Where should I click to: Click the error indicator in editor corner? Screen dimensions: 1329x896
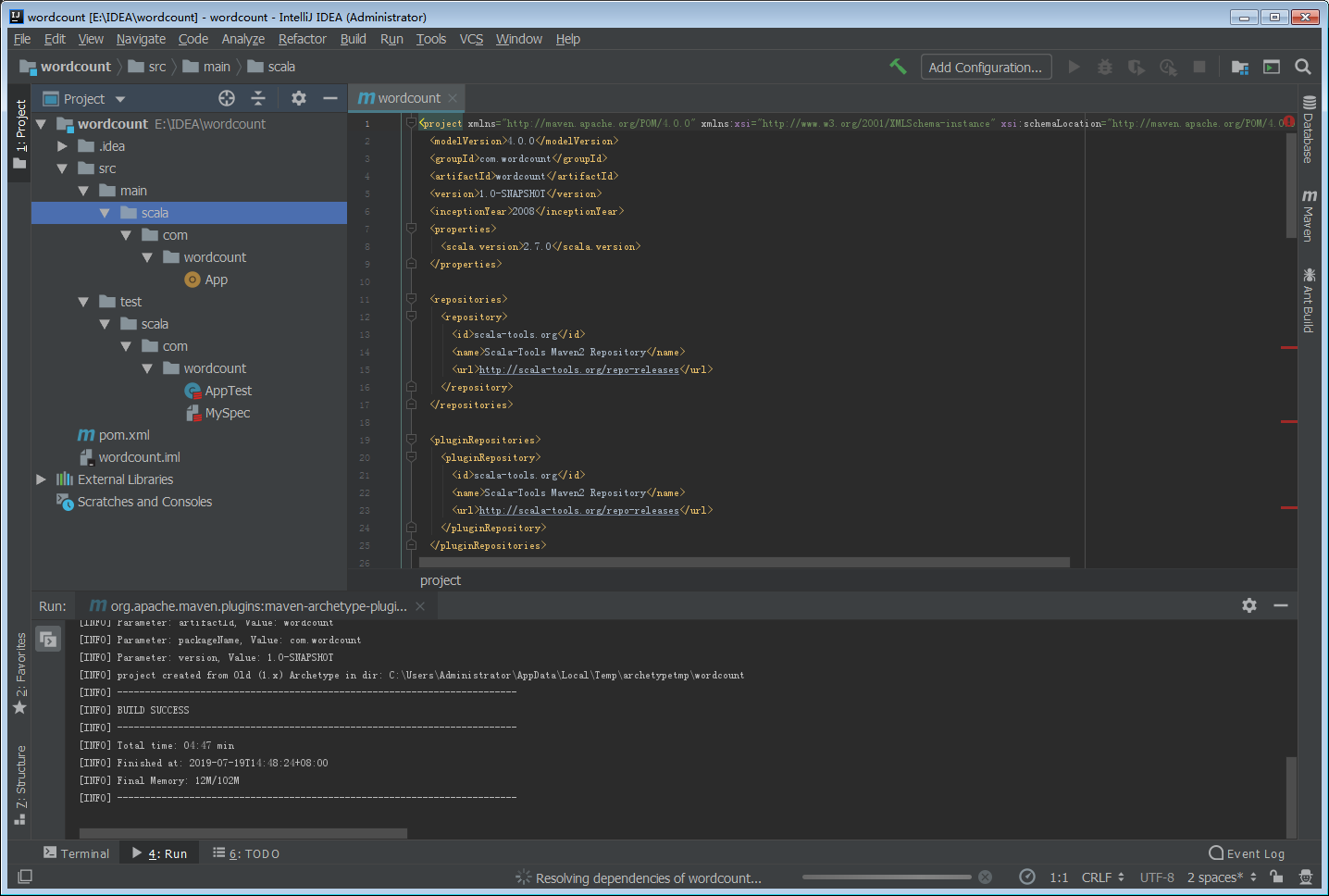click(x=1288, y=121)
